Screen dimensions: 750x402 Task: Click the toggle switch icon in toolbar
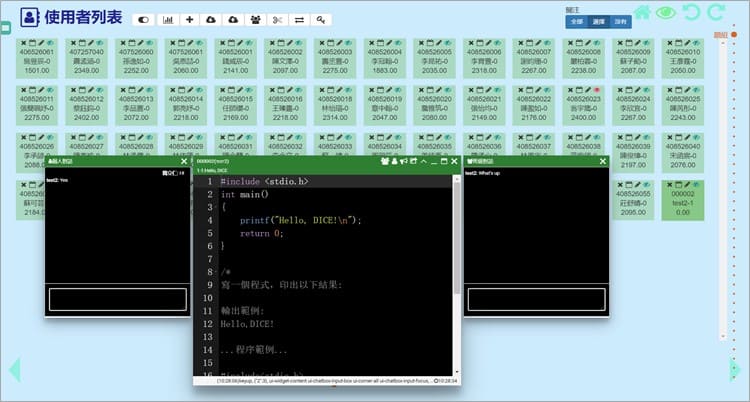143,19
